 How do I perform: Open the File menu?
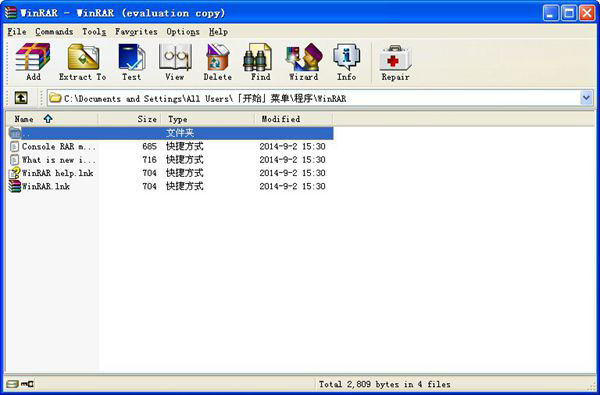click(17, 32)
